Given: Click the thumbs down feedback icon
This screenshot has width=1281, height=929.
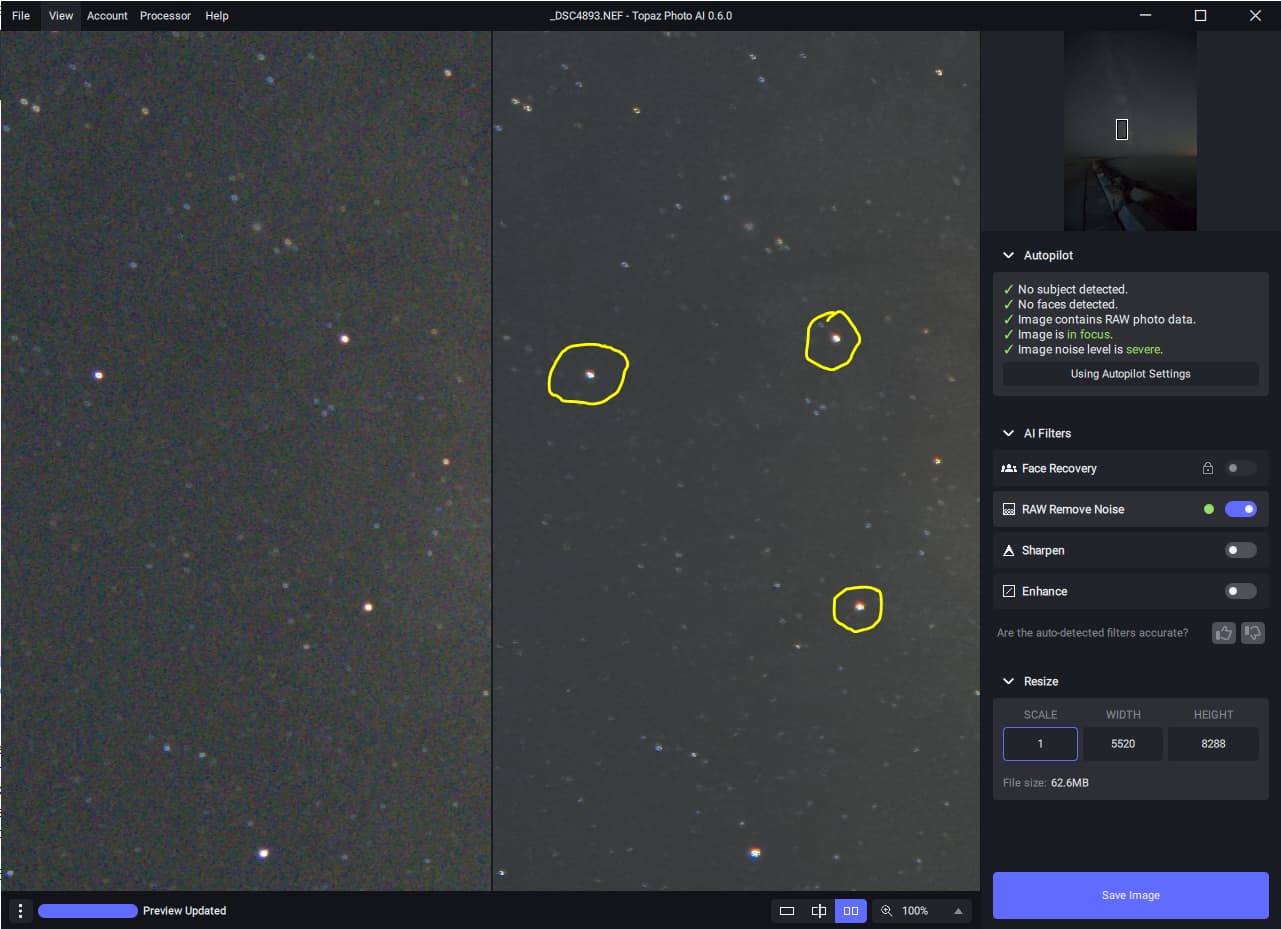Looking at the screenshot, I should coord(1252,633).
